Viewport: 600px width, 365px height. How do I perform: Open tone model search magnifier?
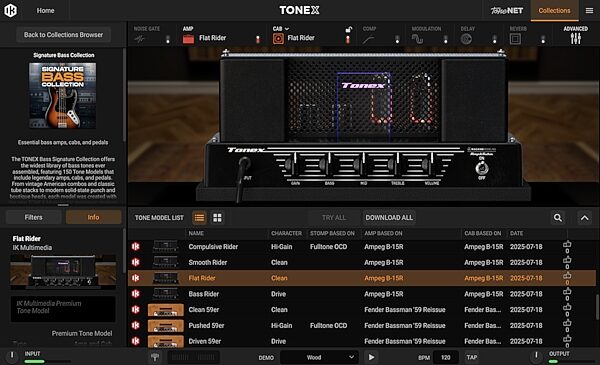coord(558,218)
